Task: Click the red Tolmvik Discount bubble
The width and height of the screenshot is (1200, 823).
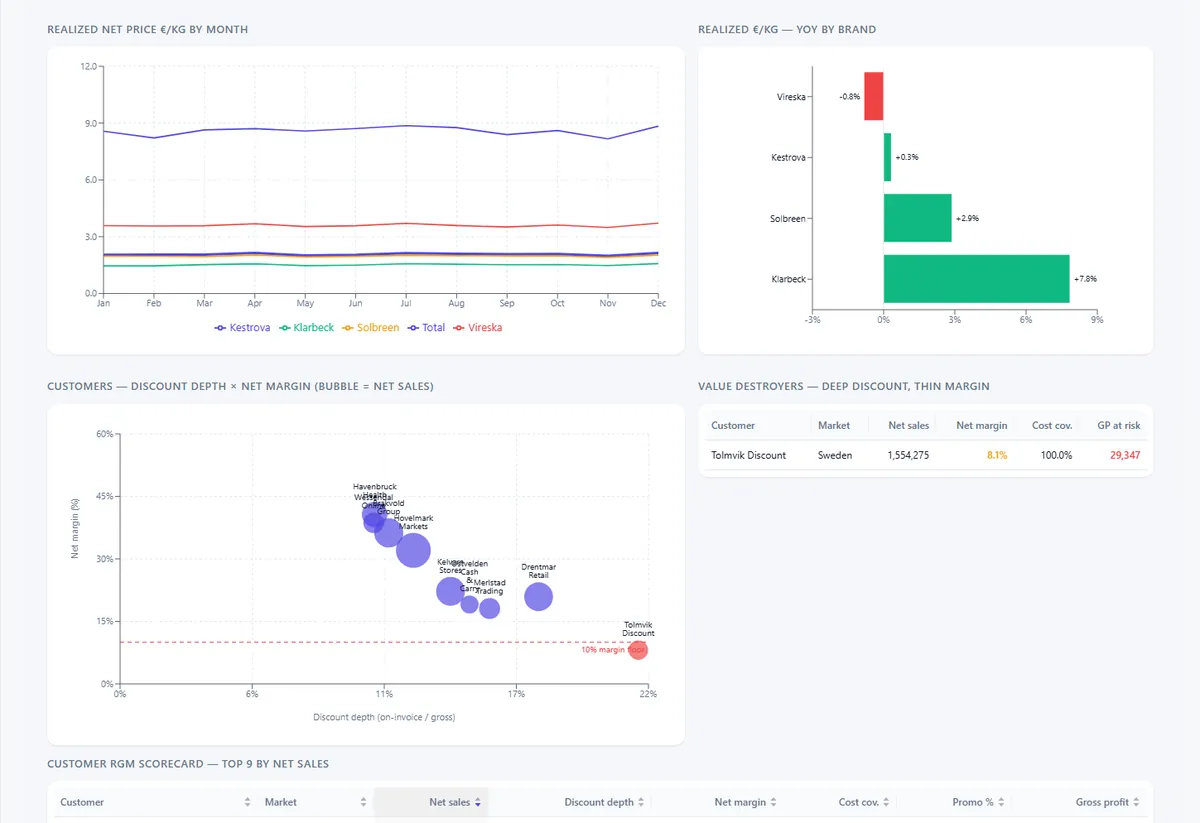Action: [x=637, y=650]
